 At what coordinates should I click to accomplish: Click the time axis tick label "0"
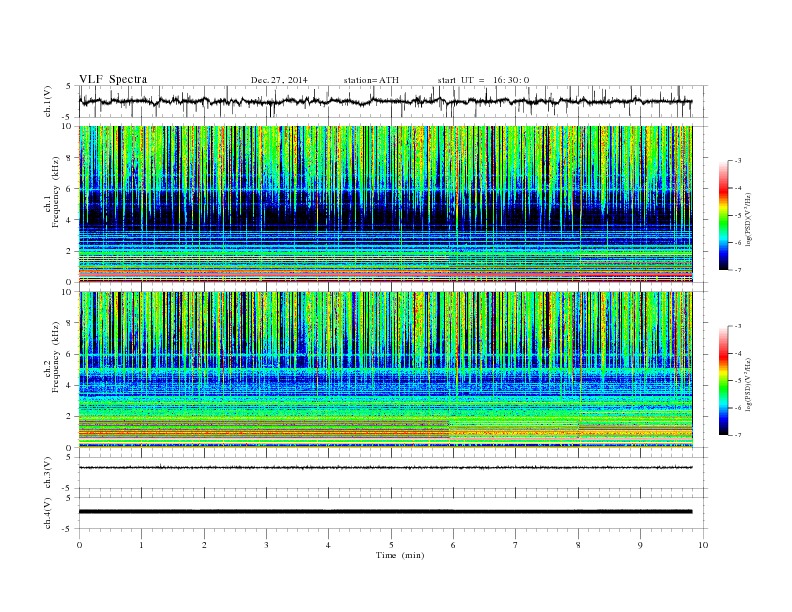tap(79, 545)
